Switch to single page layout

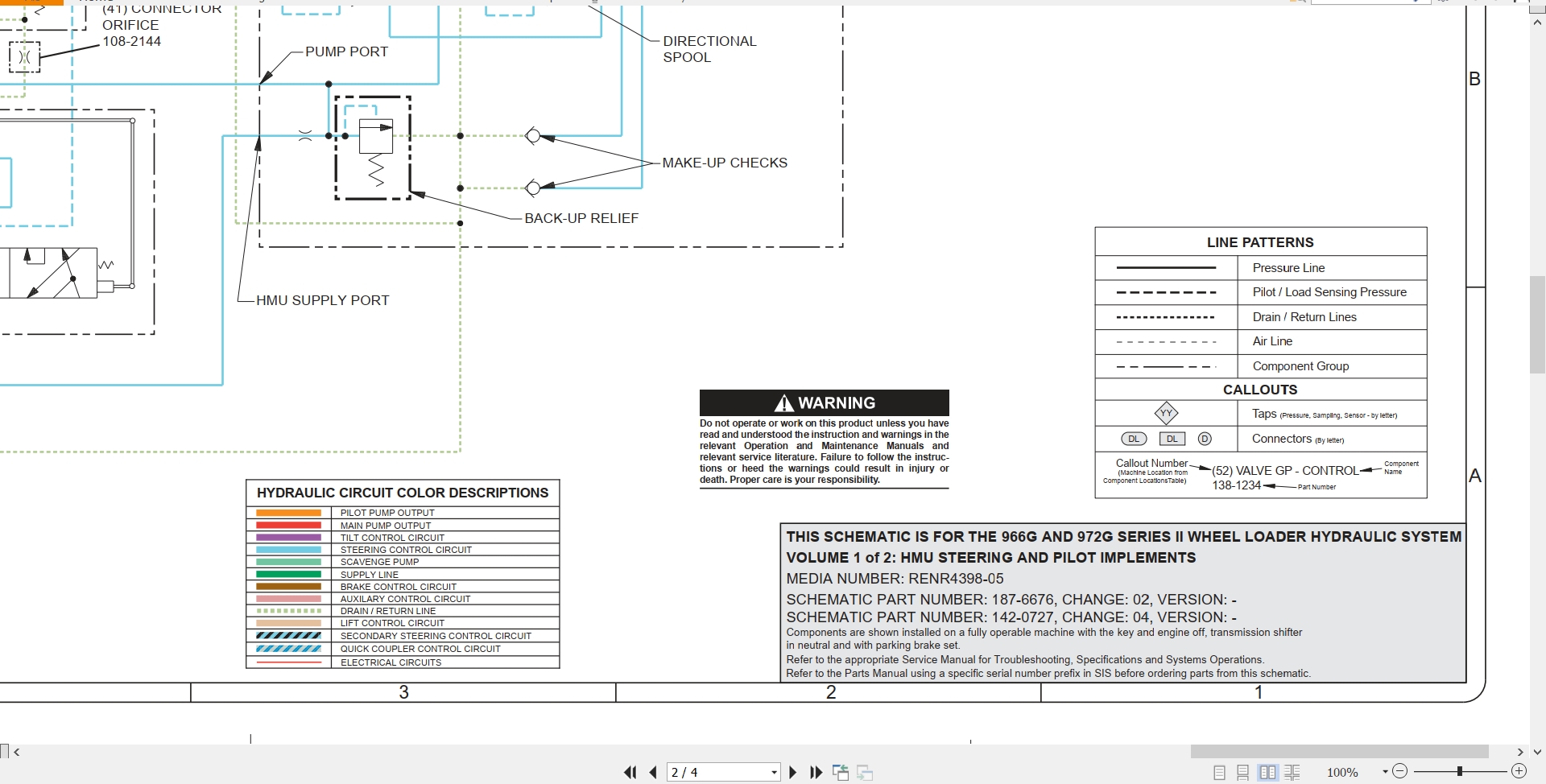click(1219, 773)
